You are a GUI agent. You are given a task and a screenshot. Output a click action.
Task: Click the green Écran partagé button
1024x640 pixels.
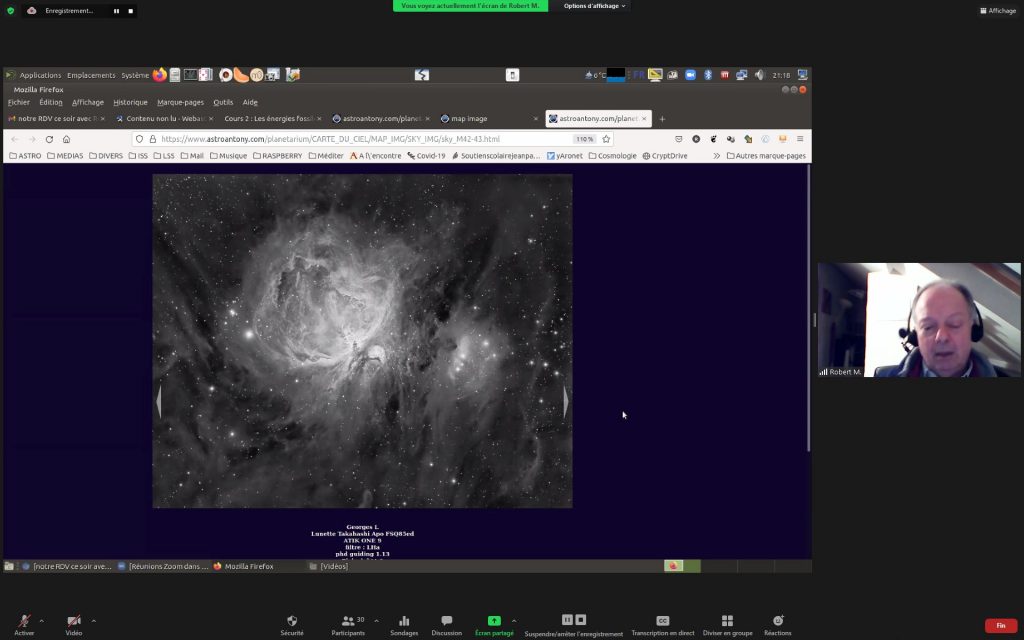494,624
